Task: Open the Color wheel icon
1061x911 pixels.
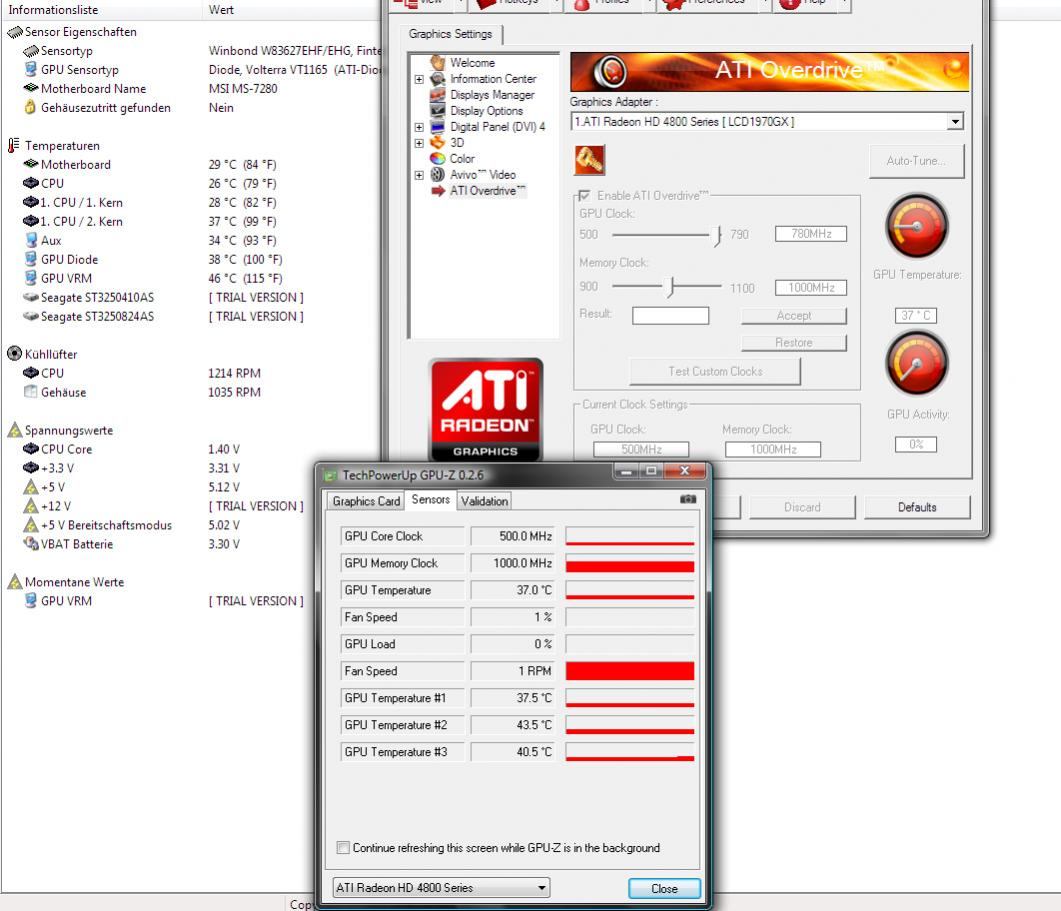Action: [x=438, y=158]
